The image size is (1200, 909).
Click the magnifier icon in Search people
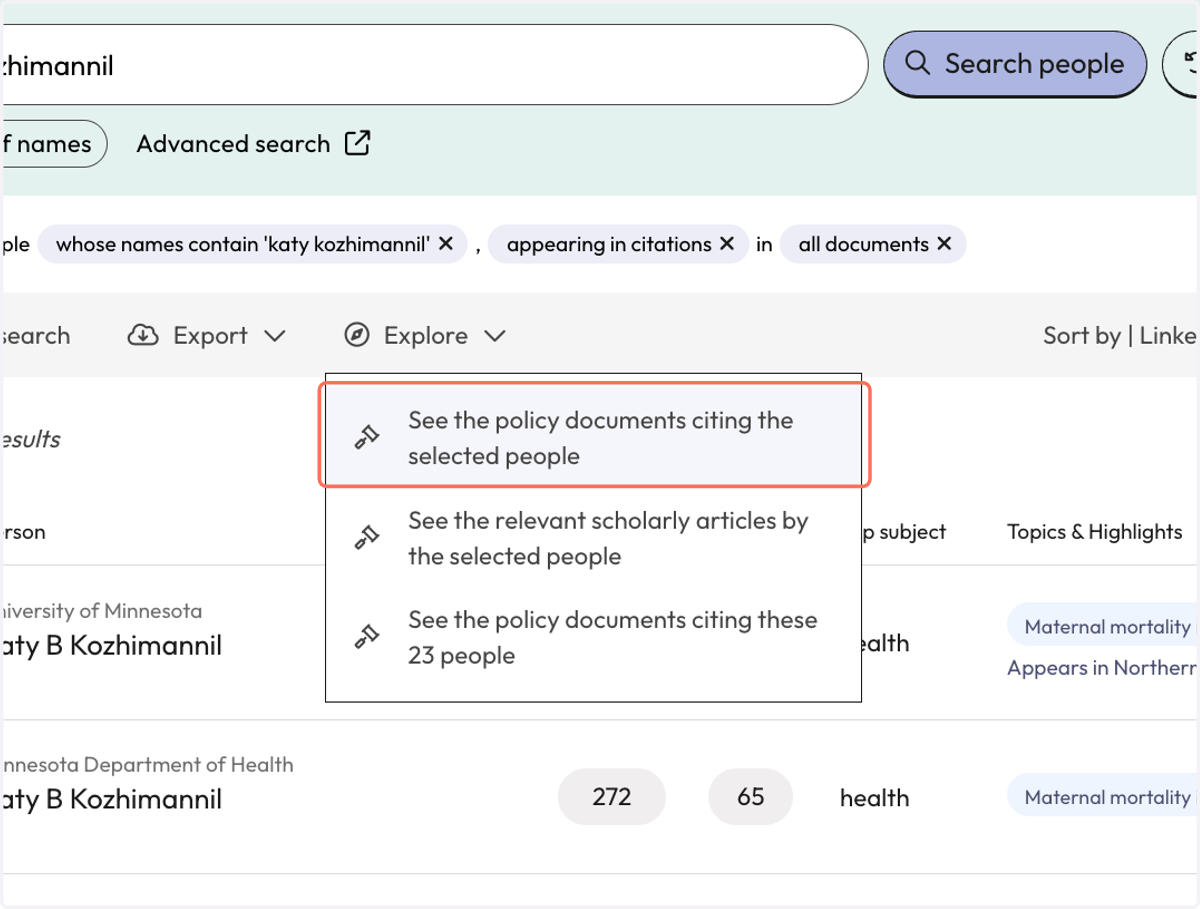pos(917,62)
